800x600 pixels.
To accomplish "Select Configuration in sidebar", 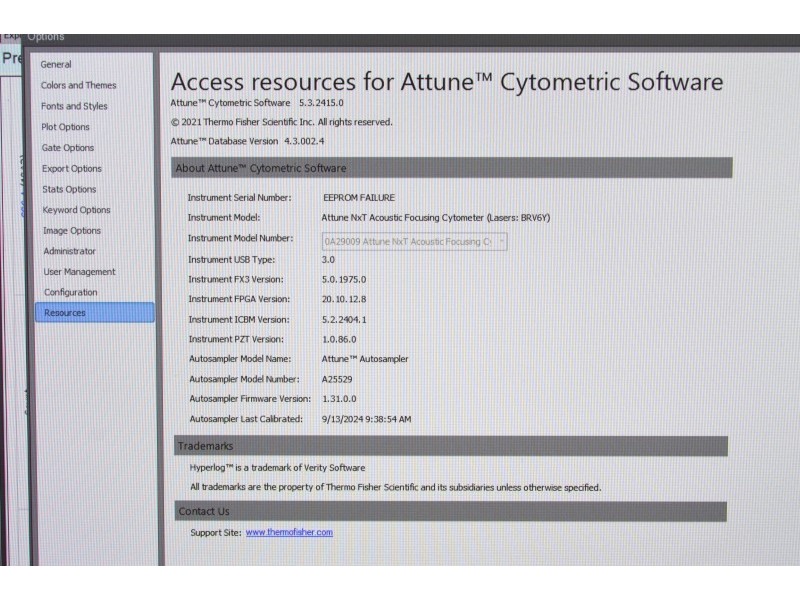I will pos(70,292).
